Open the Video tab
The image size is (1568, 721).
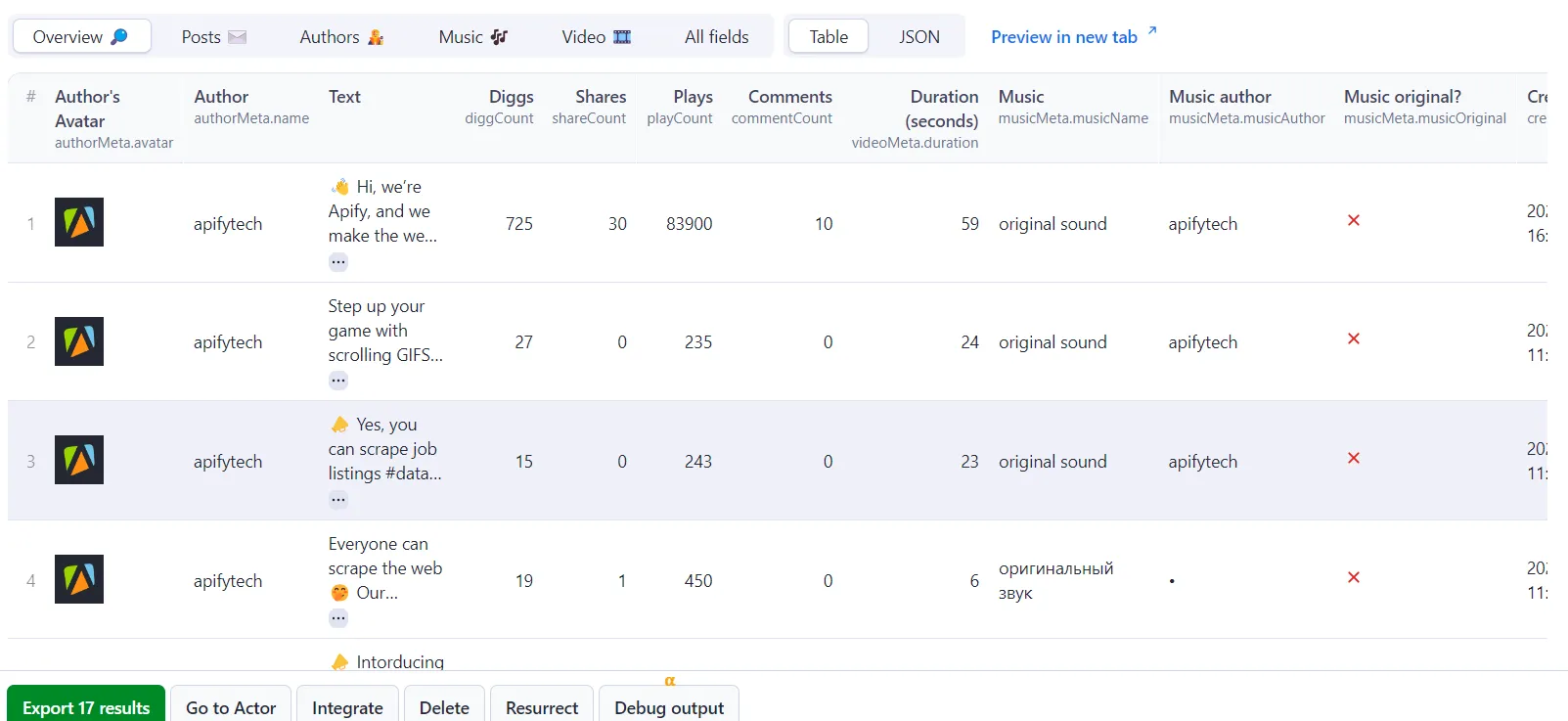point(596,37)
